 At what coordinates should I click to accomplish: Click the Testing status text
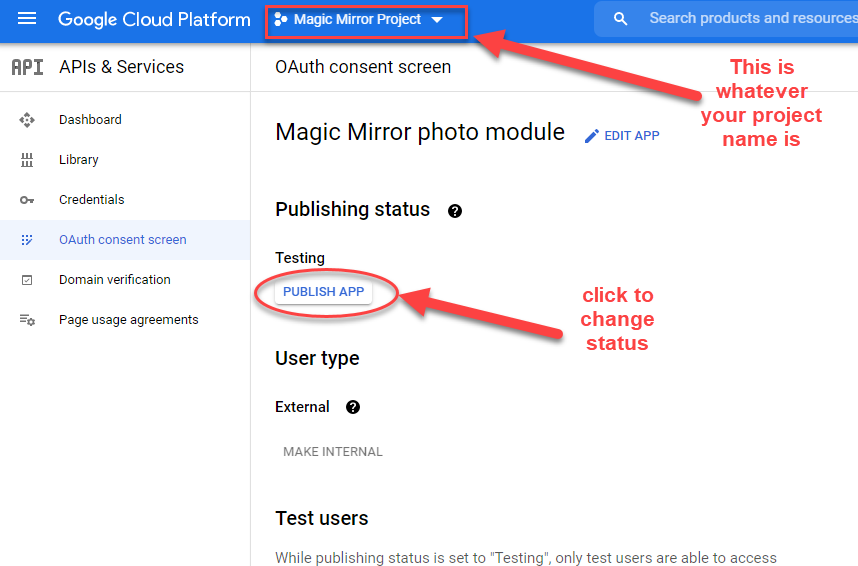(300, 258)
